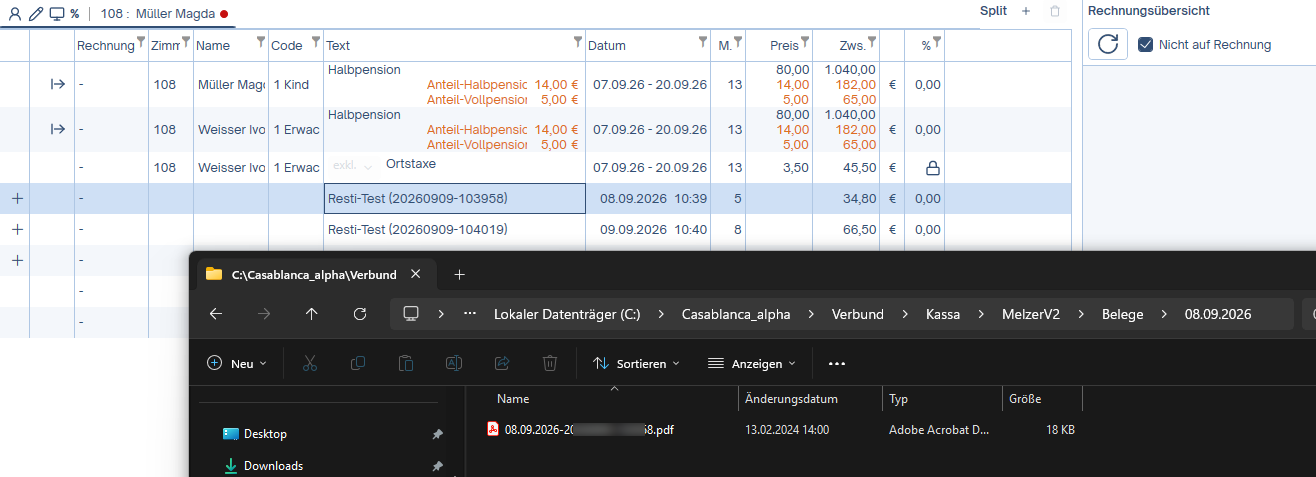Click the Rename icon in Explorer toolbar
This screenshot has width=1316, height=477.
tap(454, 364)
